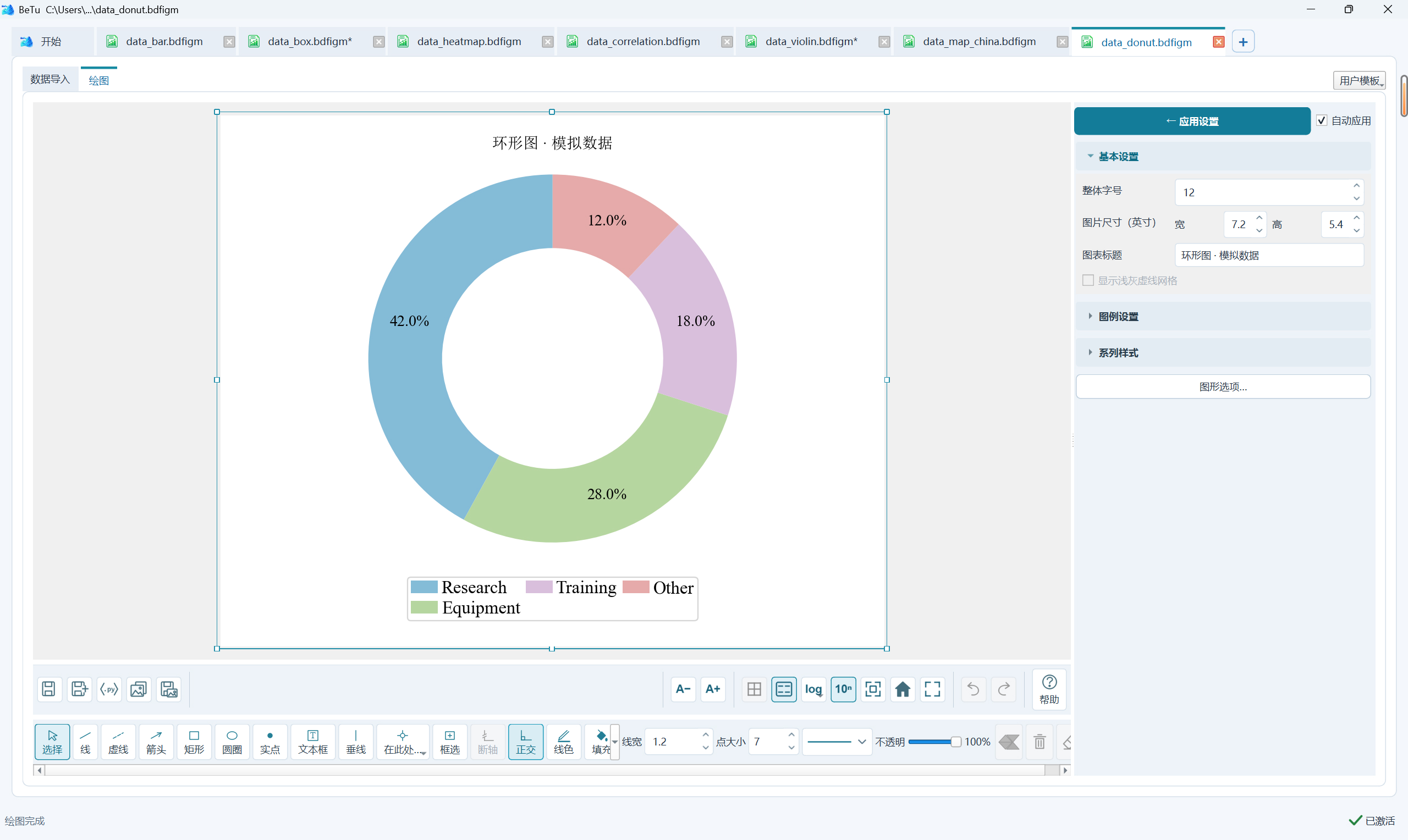Screen dimensions: 1408x840
Task: Collapse the 基本设置 section
Action: pyautogui.click(x=1222, y=156)
